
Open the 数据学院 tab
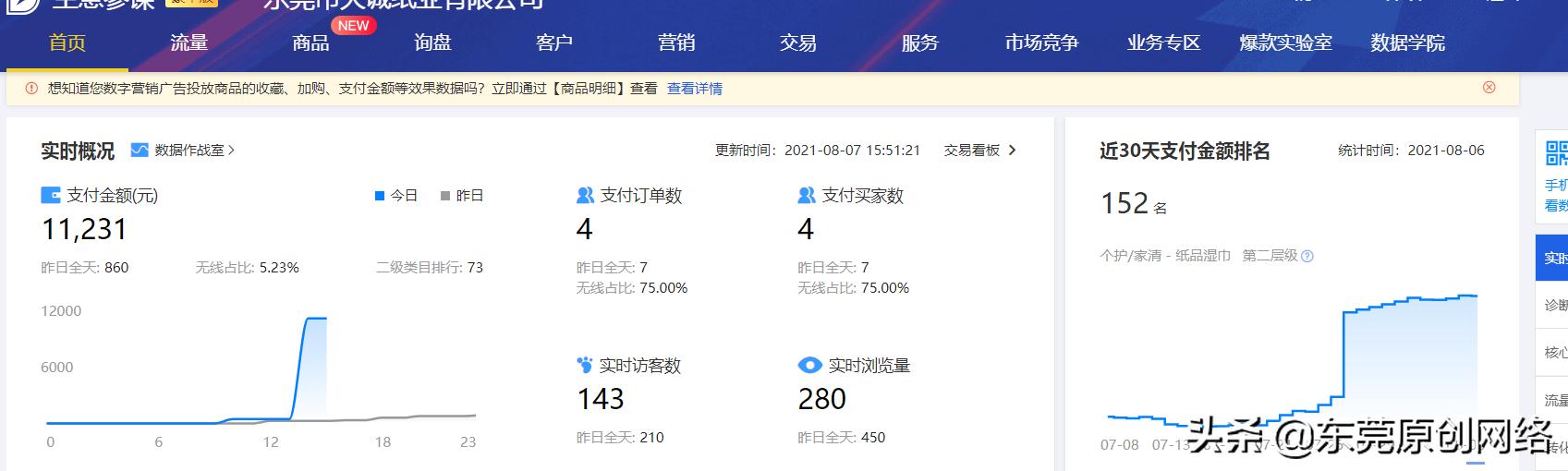[x=1408, y=42]
